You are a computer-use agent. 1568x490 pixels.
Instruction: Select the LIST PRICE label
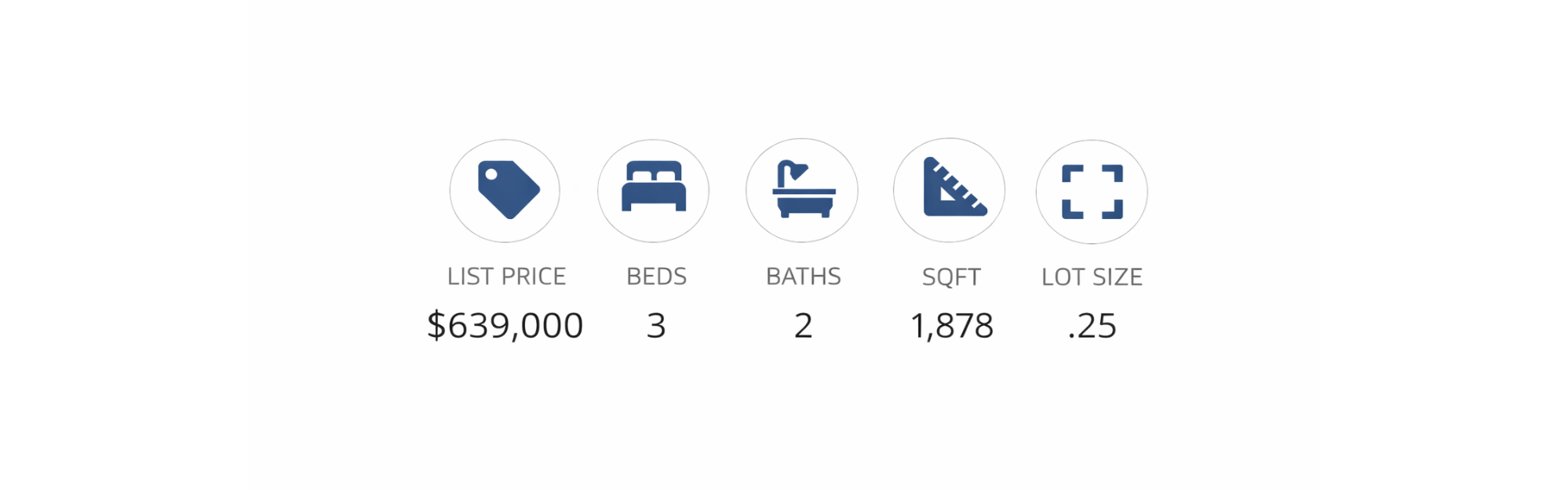pos(506,276)
